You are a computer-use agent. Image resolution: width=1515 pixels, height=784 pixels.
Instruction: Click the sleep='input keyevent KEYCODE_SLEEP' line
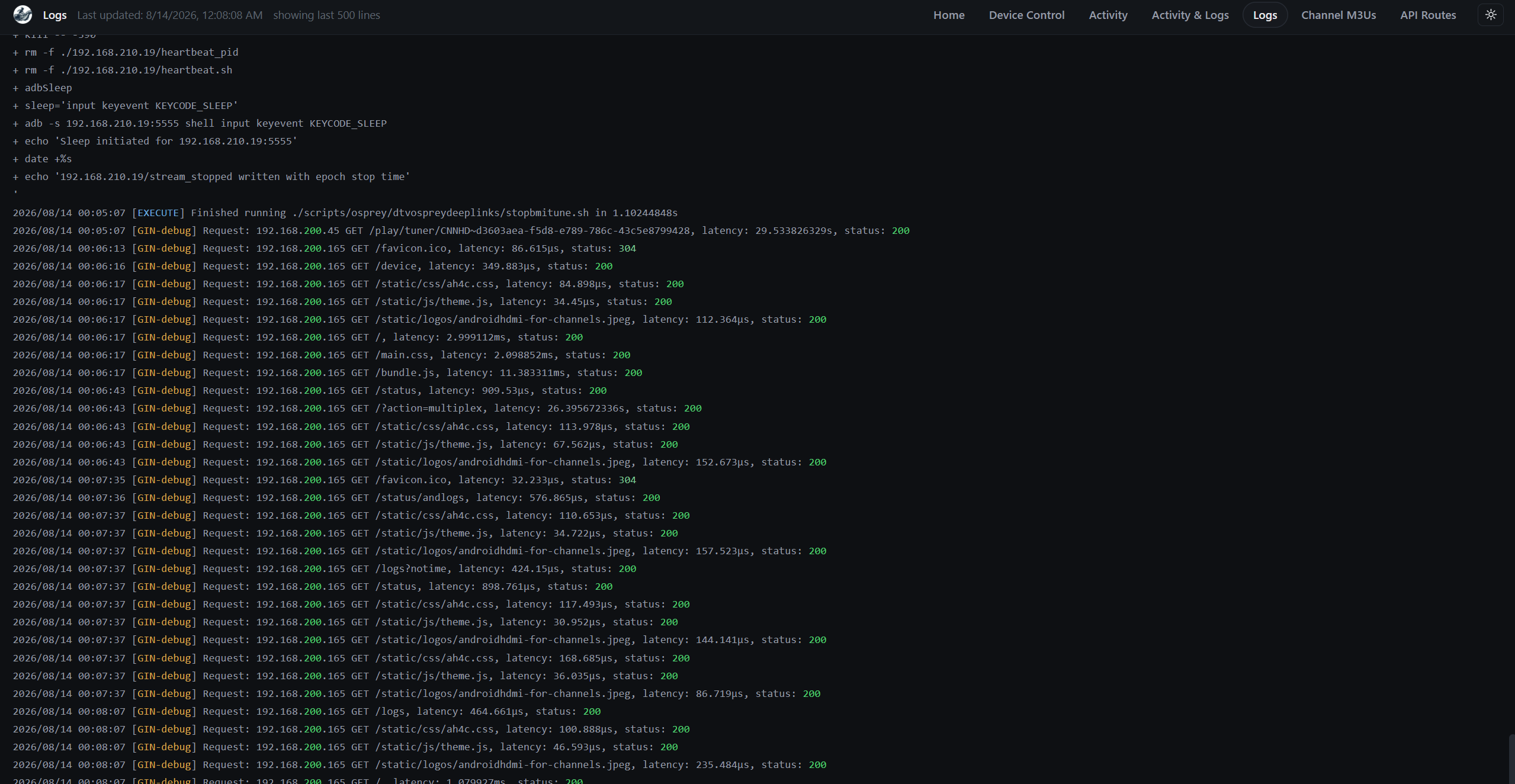(126, 105)
